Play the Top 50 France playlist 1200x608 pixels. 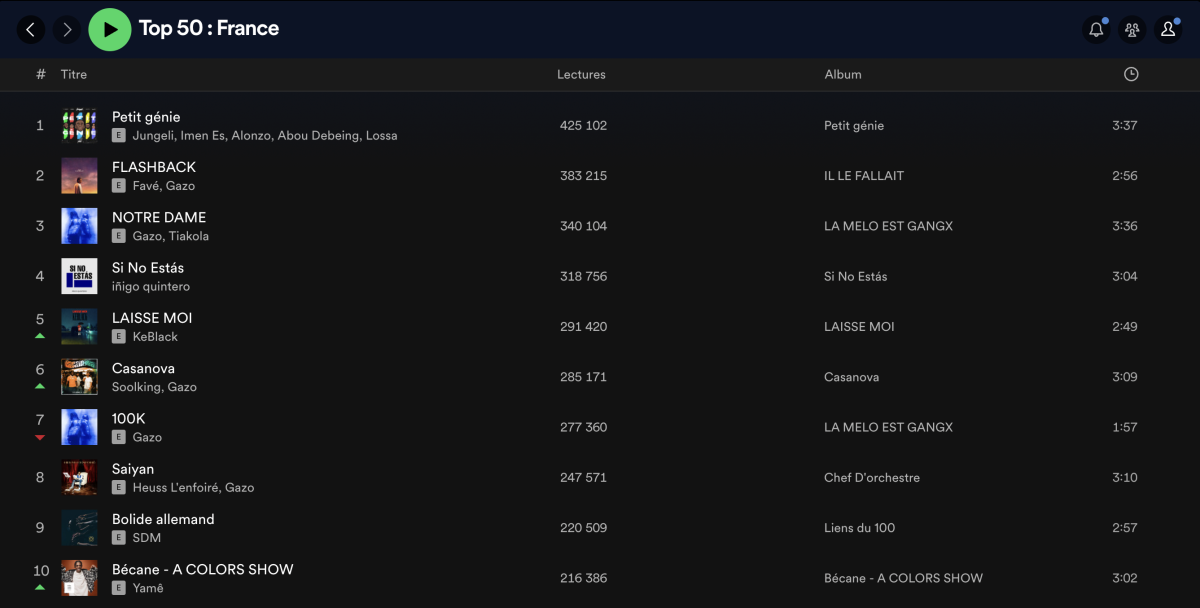pos(110,29)
